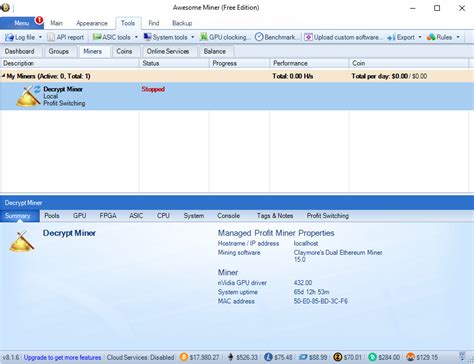This screenshot has width=474, height=364.
Task: Open the GPU details tab
Action: coord(79,216)
